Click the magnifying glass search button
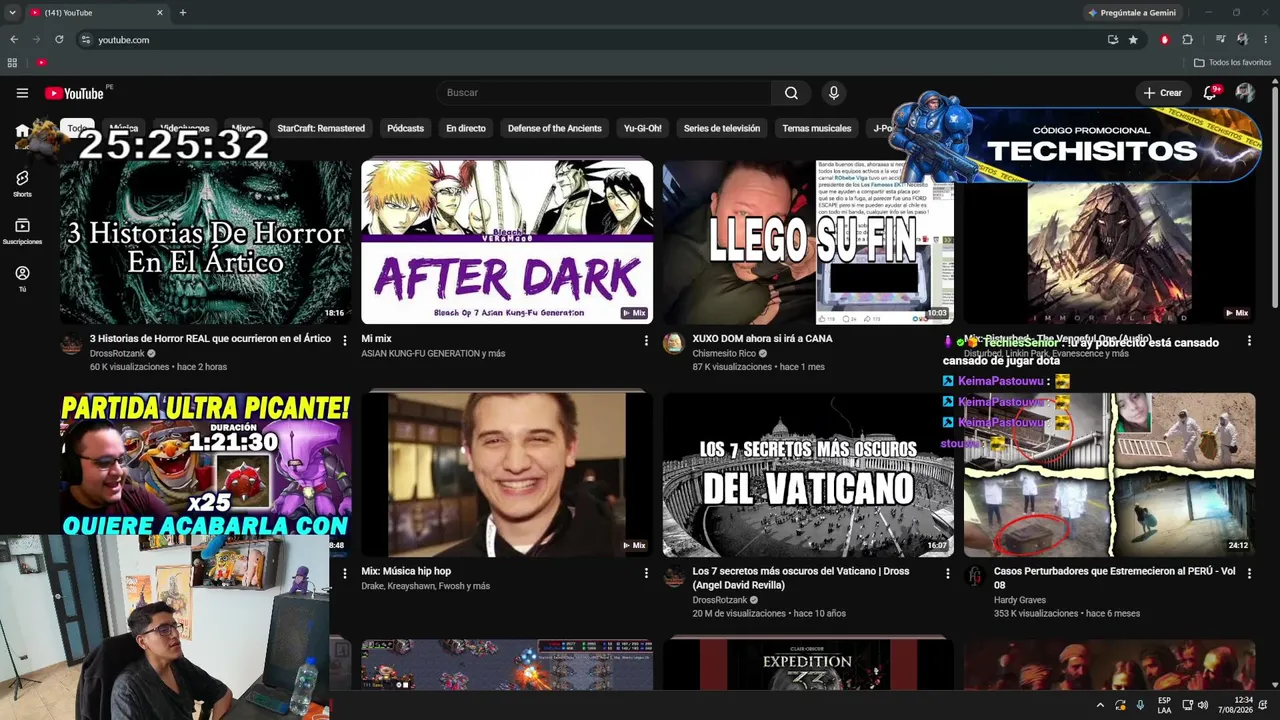Screen dimensions: 1280x720 point(791,93)
